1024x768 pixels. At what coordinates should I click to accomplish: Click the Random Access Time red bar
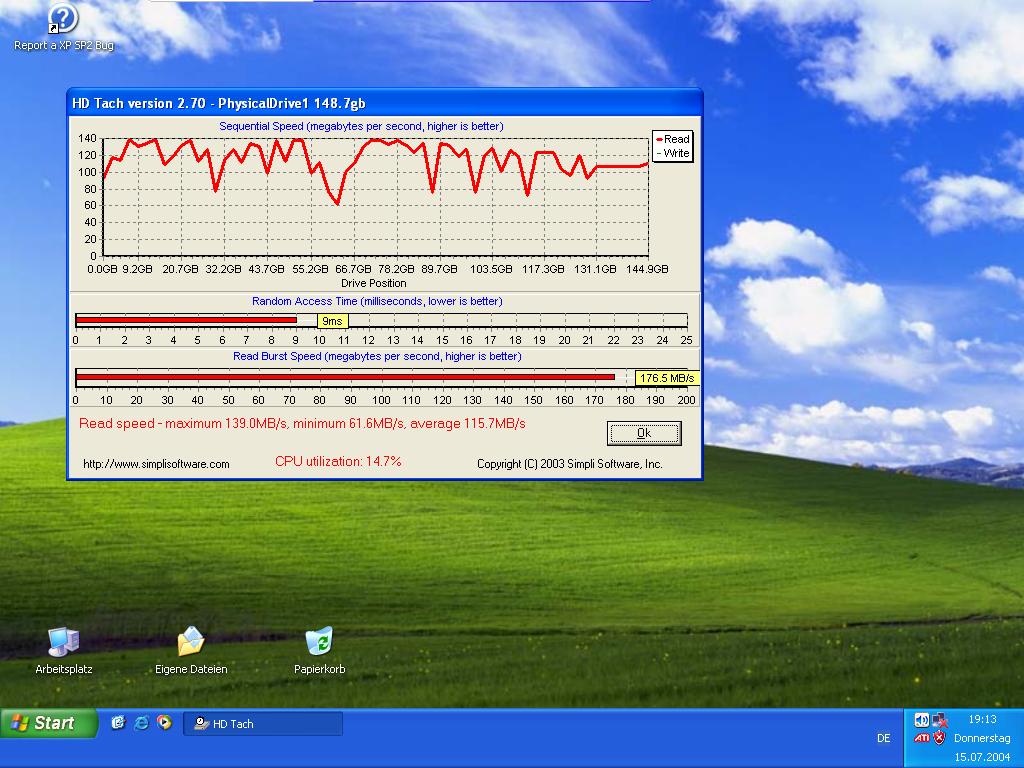pos(187,320)
